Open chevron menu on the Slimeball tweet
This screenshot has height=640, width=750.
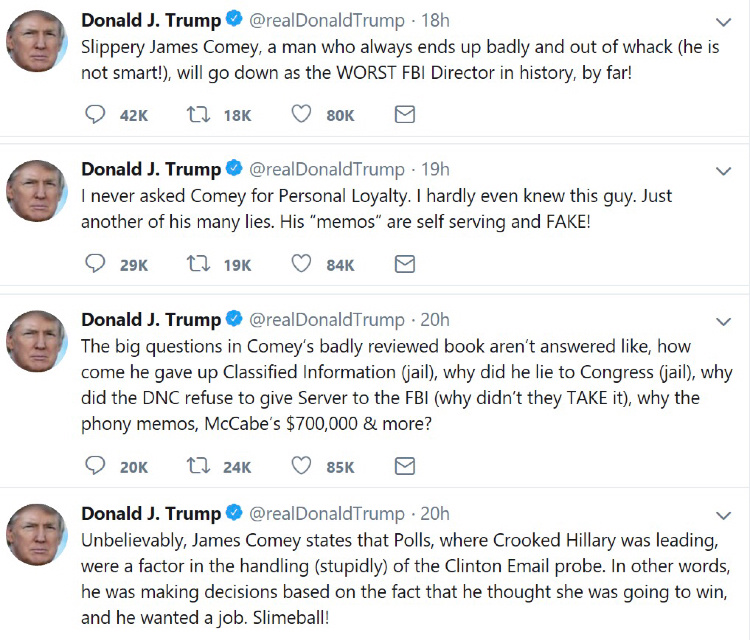click(x=724, y=515)
